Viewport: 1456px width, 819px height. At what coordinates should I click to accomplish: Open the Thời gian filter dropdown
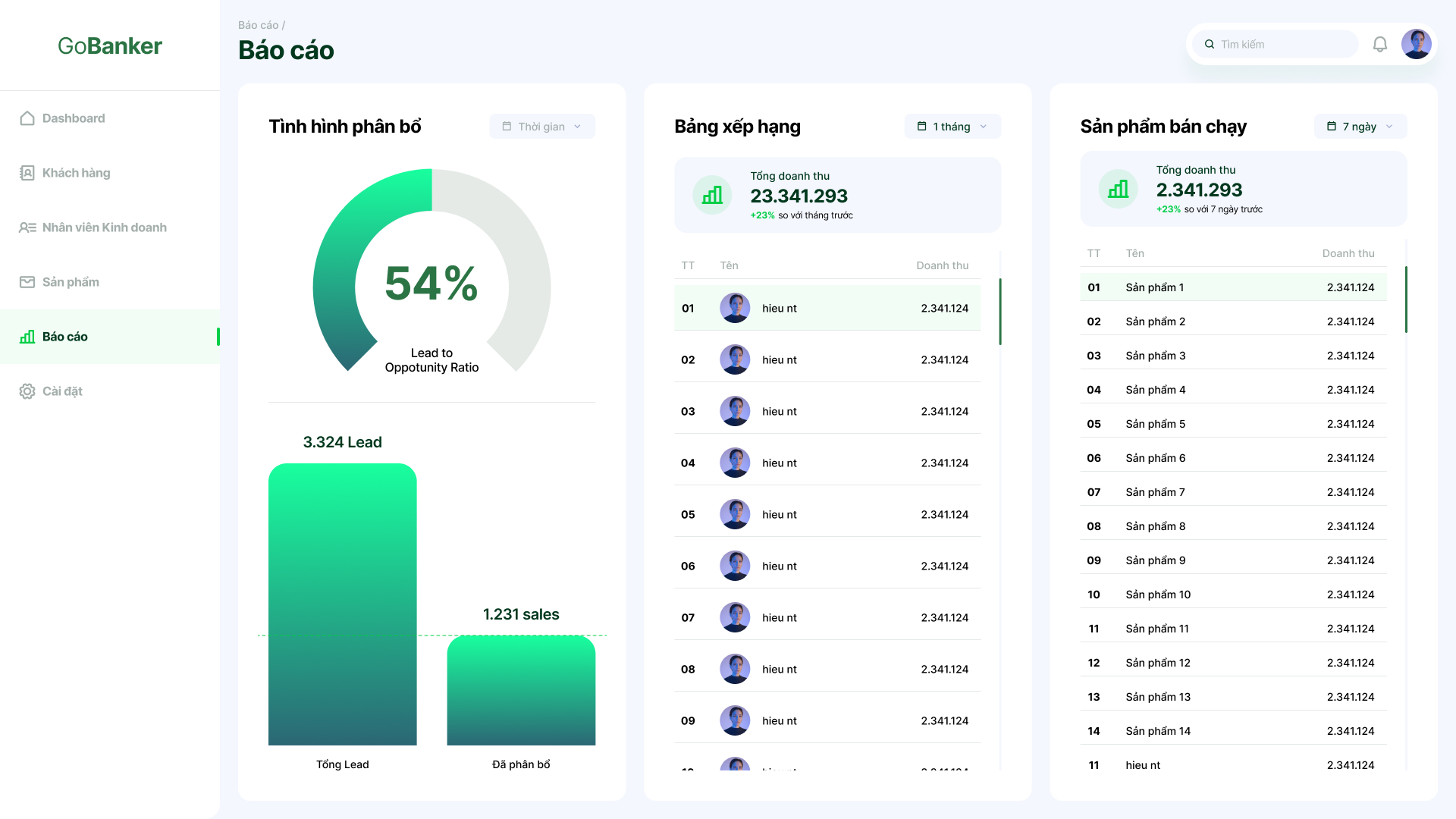(x=542, y=127)
